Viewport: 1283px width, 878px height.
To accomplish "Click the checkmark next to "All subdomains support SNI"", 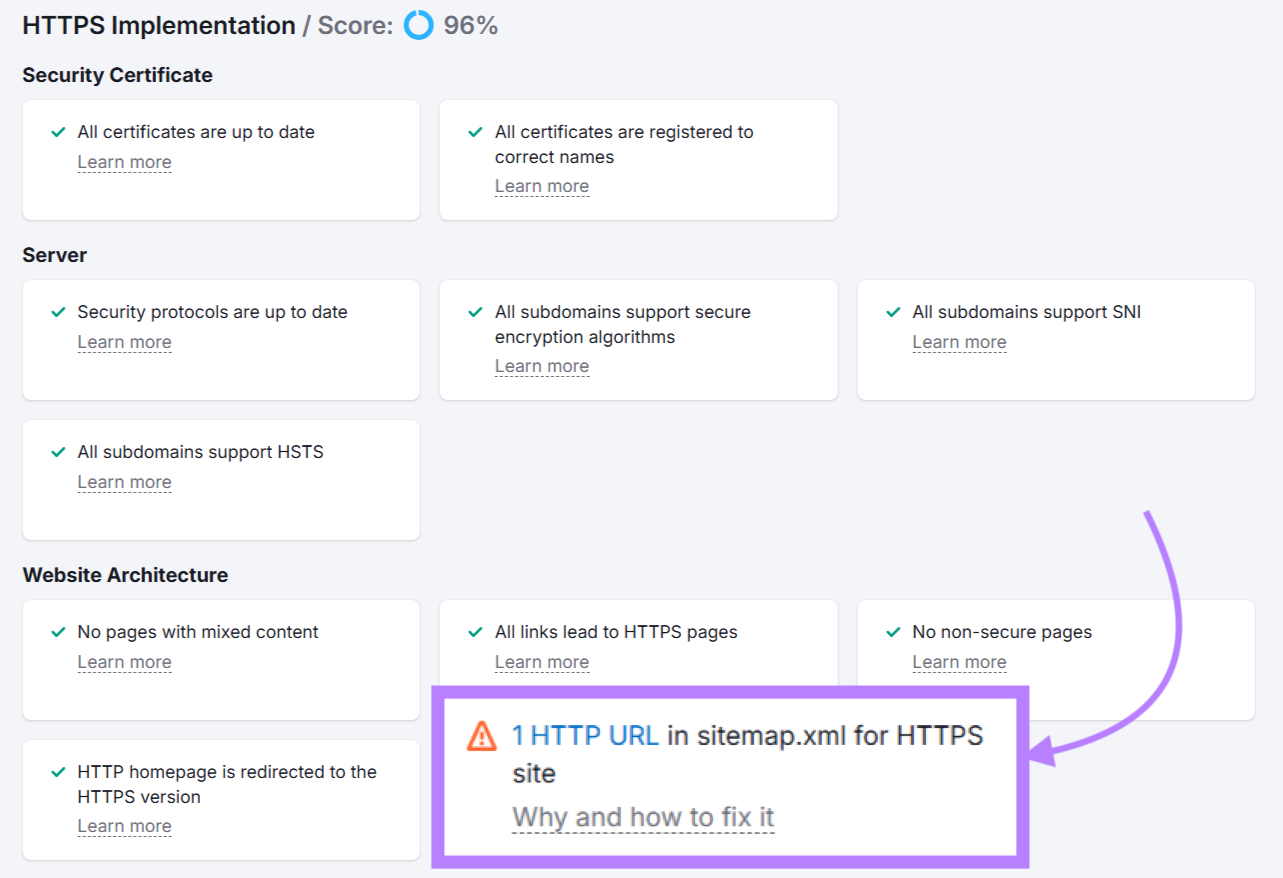I will click(x=891, y=312).
